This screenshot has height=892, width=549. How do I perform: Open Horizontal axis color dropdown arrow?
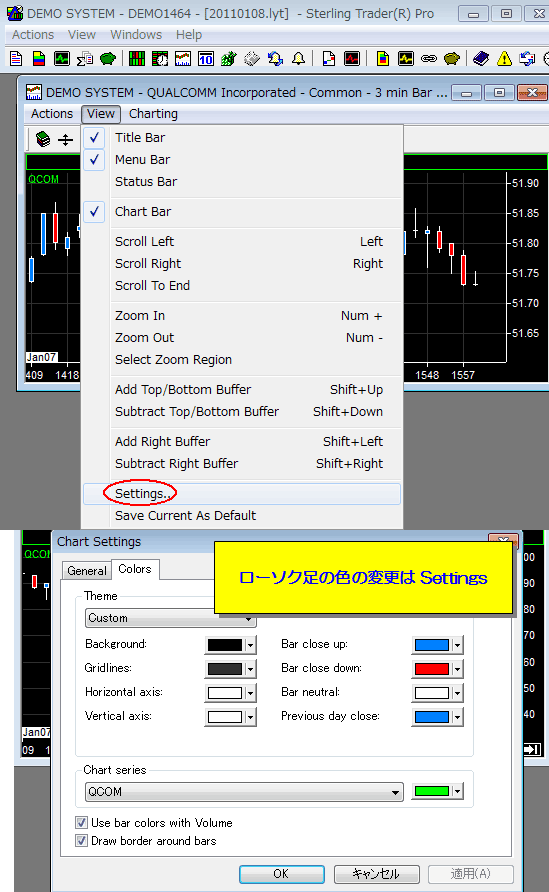tap(250, 693)
